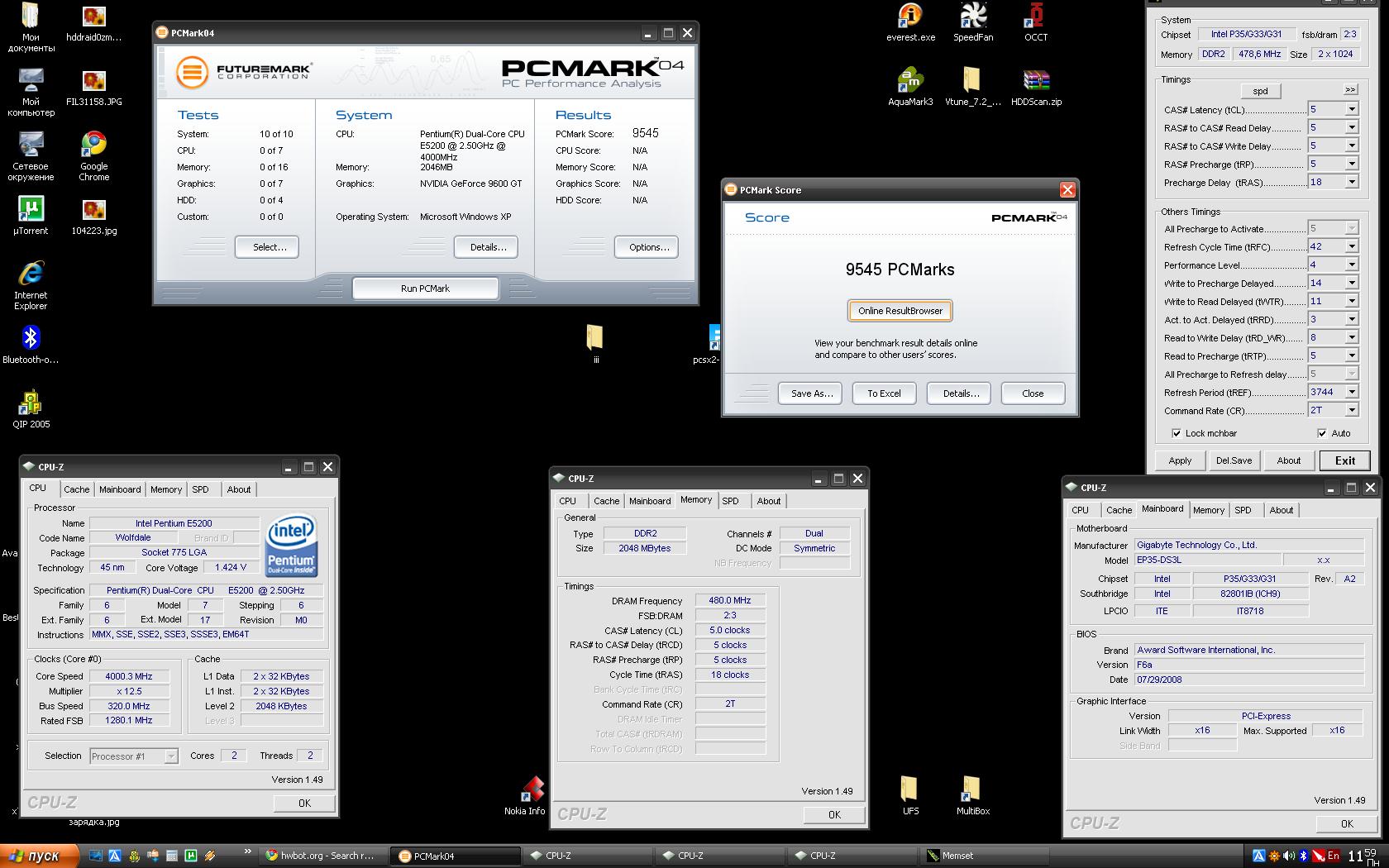Launch the SpeedFan desktop icon
Viewport: 1389px width, 868px height.
coord(973,22)
